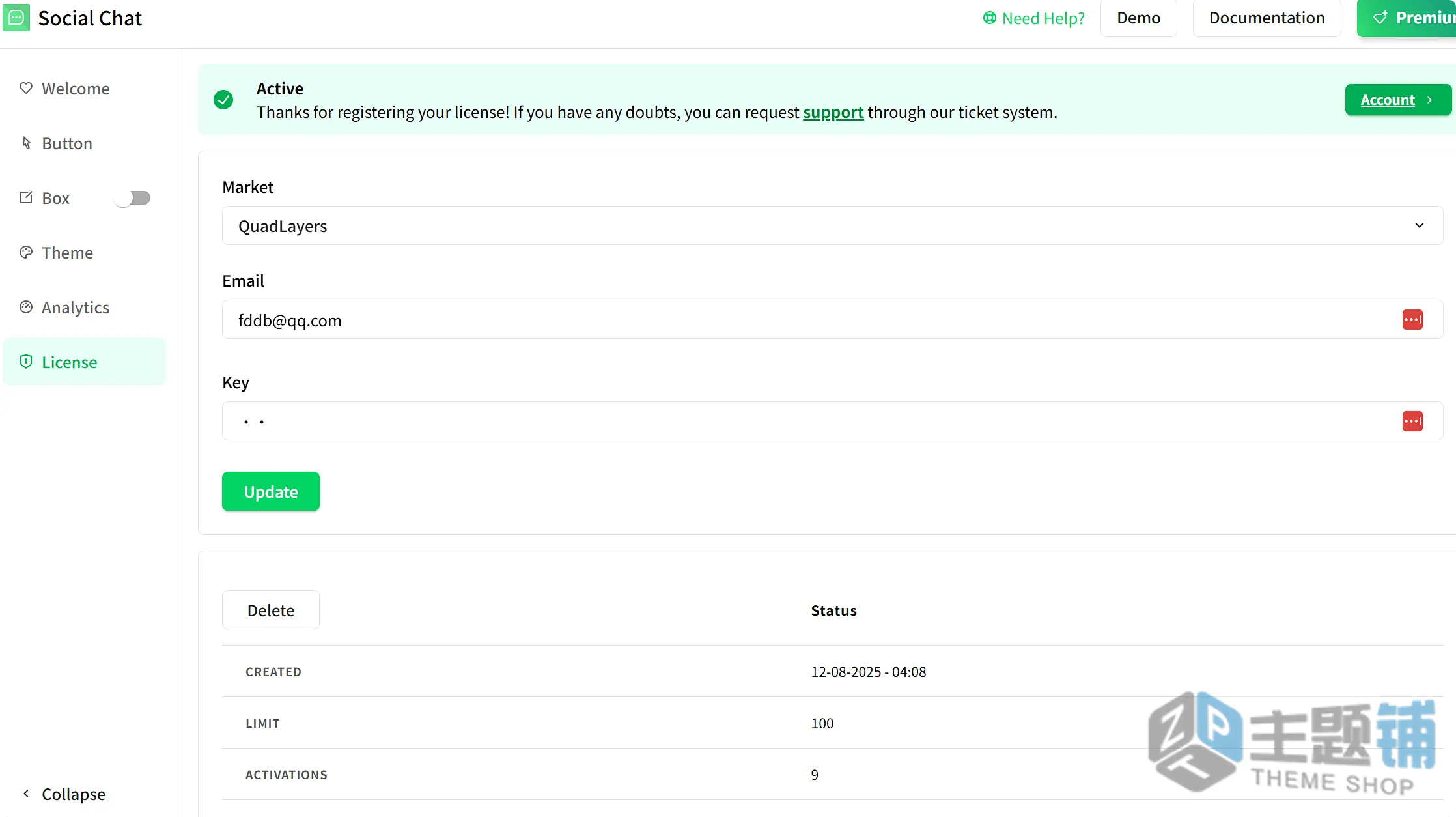Click the Need Help? link

click(x=1034, y=18)
